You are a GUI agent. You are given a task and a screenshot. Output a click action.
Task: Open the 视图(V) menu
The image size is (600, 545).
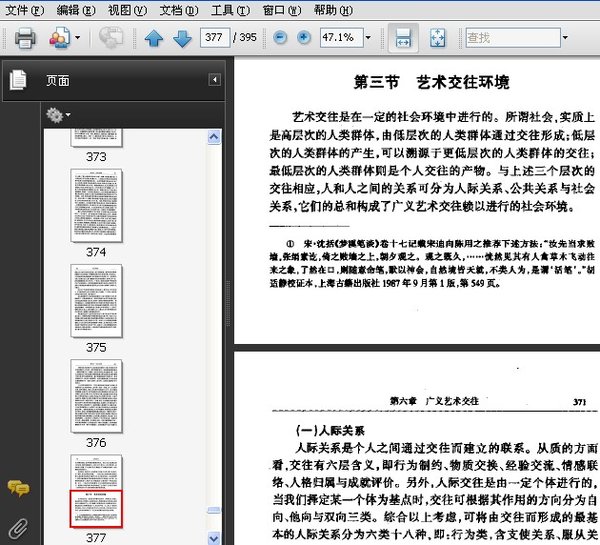127,10
